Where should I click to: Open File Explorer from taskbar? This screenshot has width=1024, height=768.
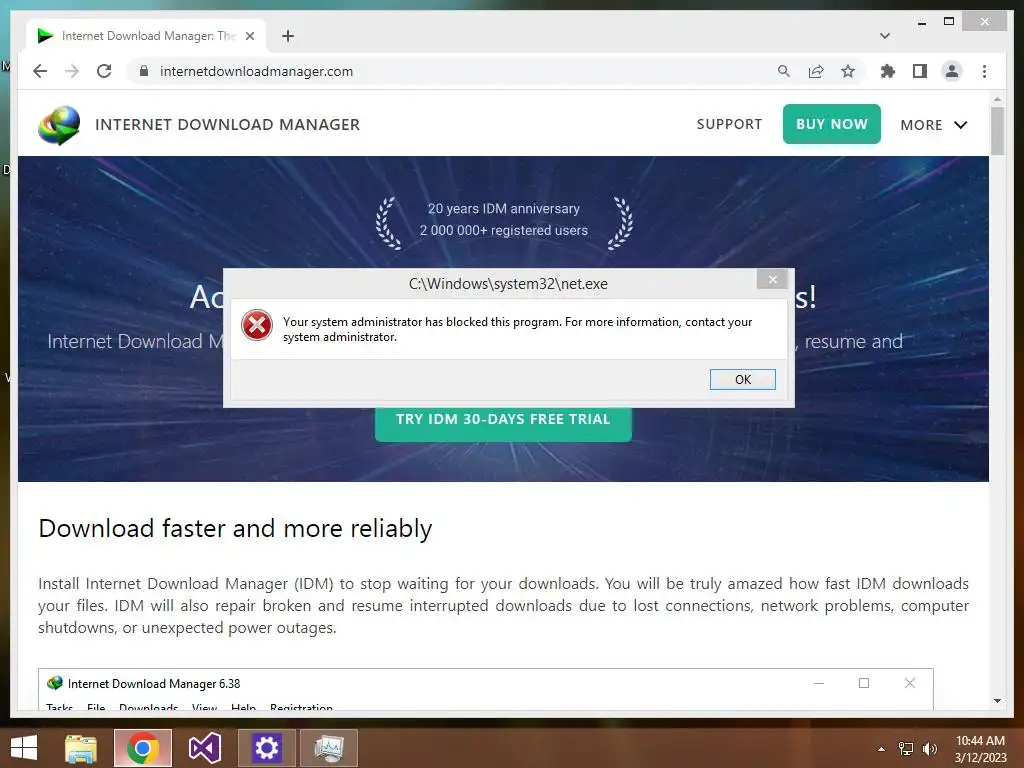coord(81,748)
